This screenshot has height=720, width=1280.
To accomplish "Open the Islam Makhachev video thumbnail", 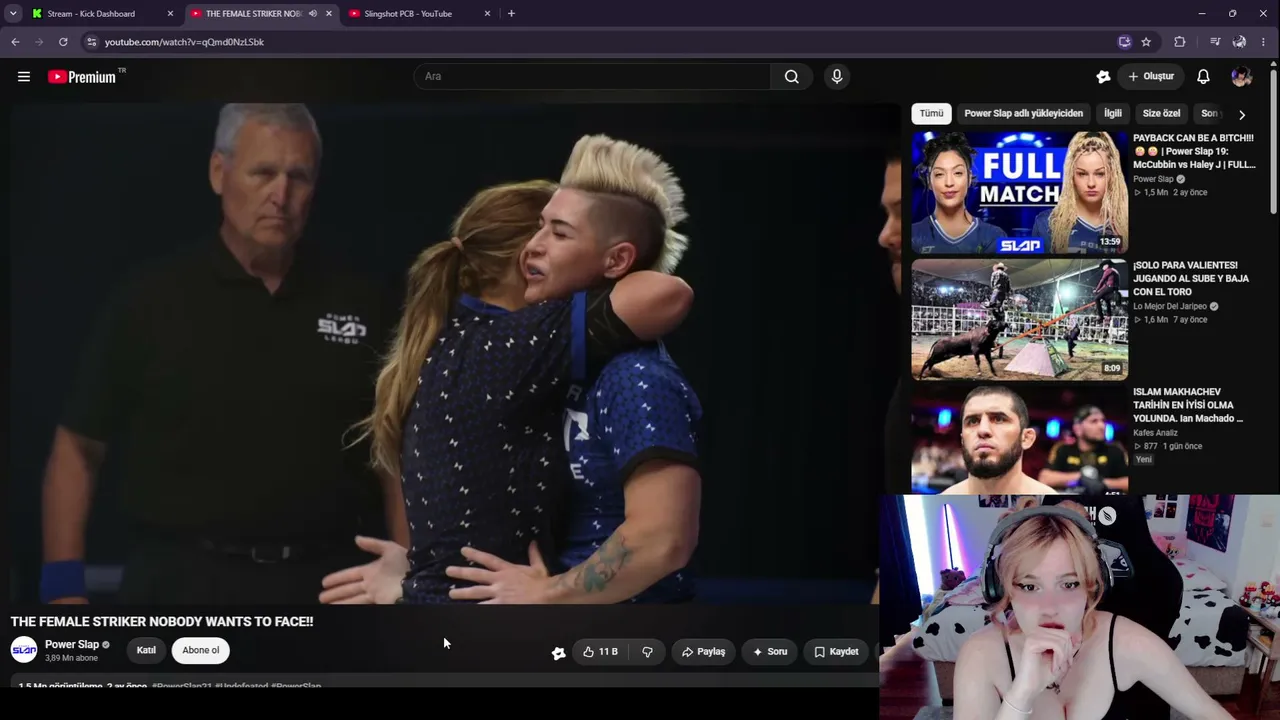I will click(x=1019, y=441).
